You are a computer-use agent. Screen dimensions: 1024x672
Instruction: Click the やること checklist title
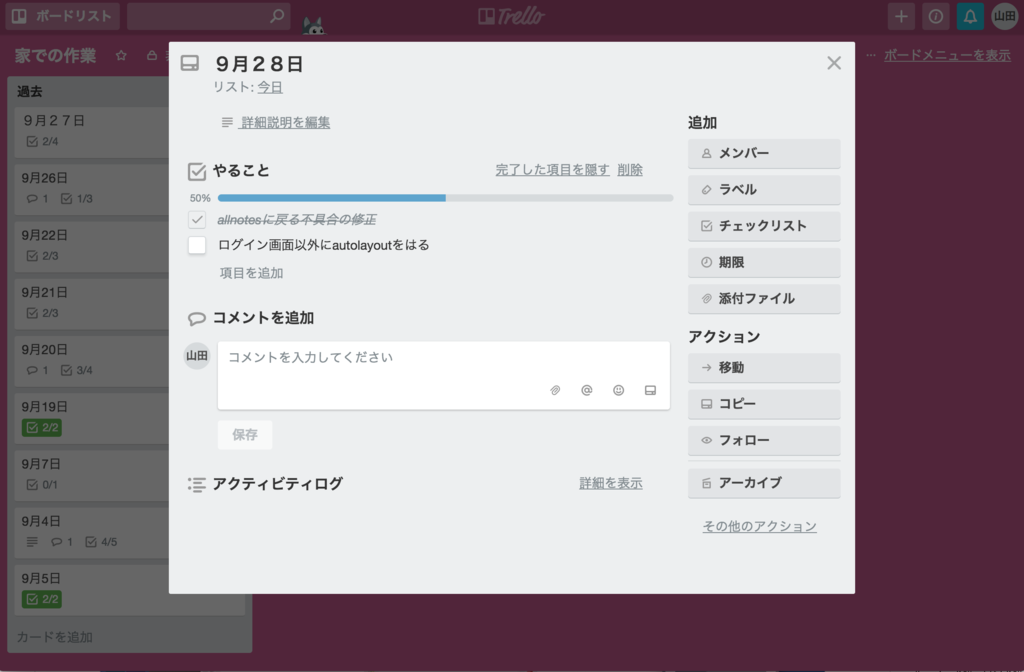(241, 170)
